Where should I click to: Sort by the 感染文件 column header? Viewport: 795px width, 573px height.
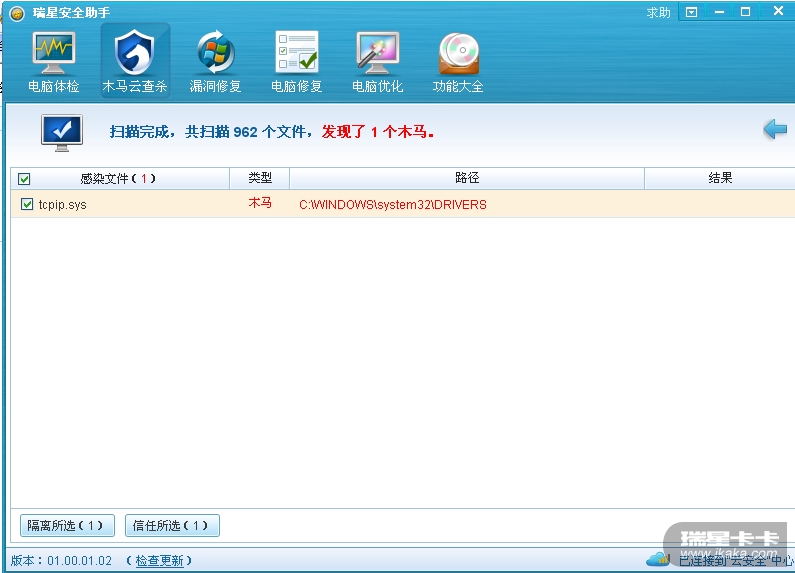pyautogui.click(x=118, y=178)
